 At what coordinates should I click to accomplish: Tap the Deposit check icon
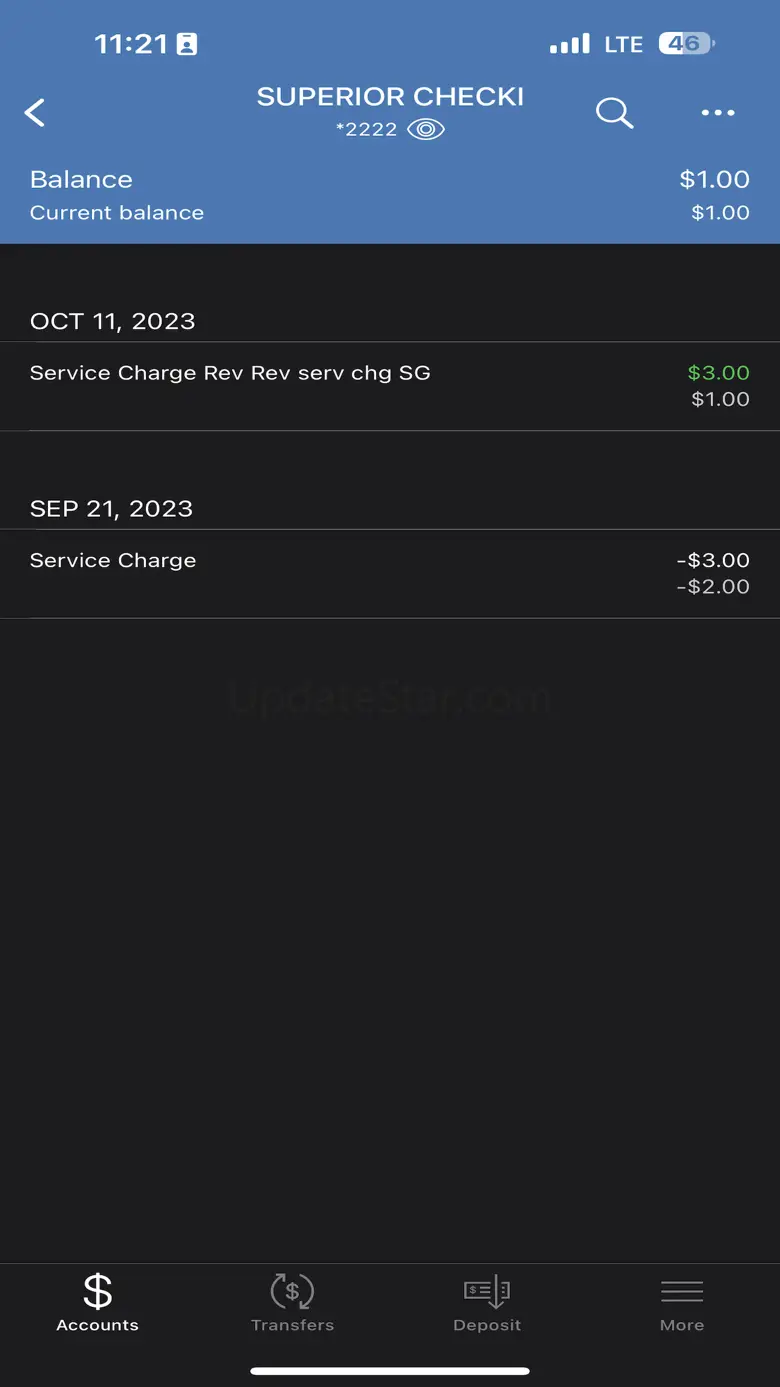(x=487, y=1291)
